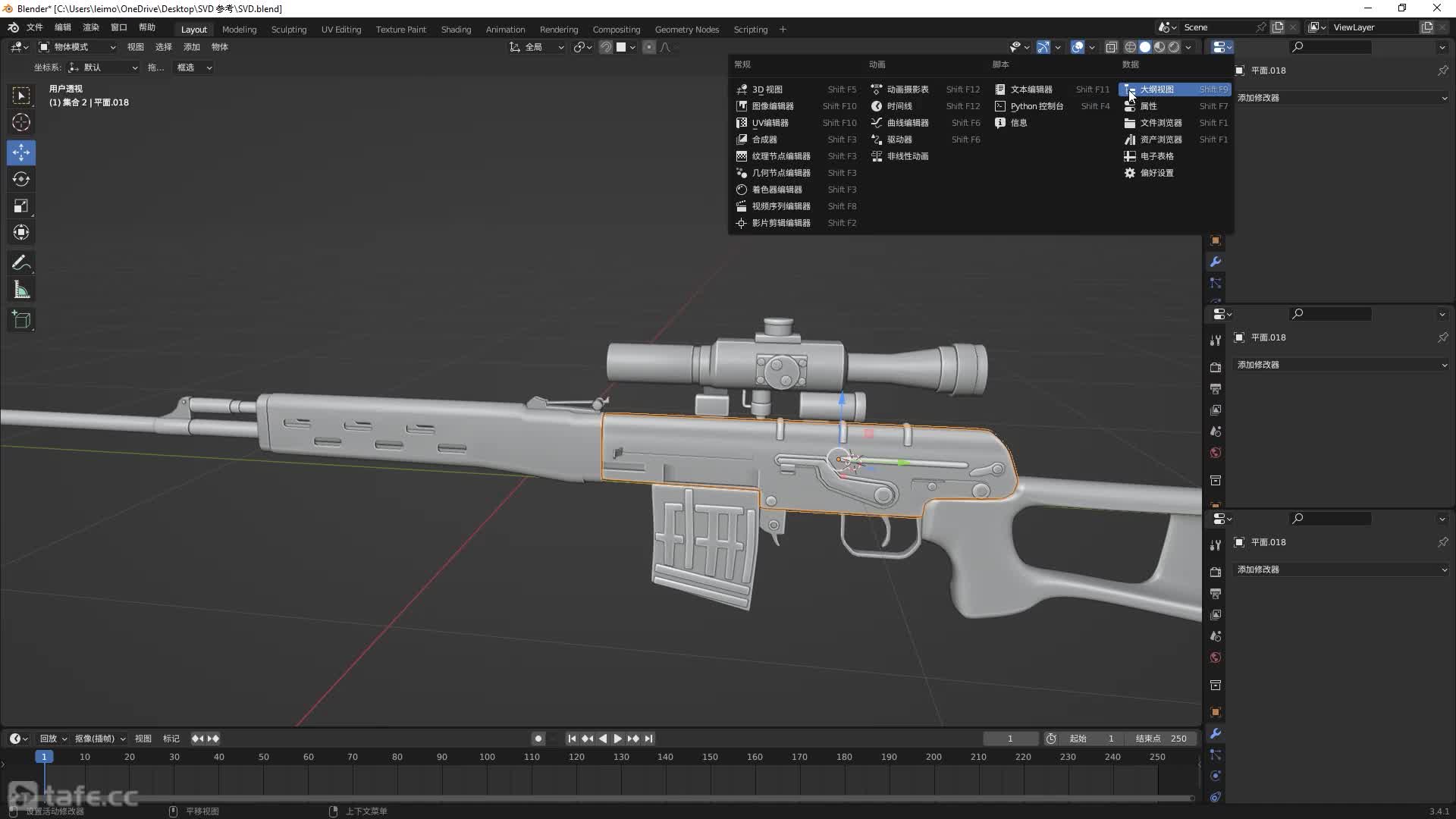Viewport: 1456px width, 819px height.
Task: Click the Blender logo menu icon
Action: (x=13, y=28)
